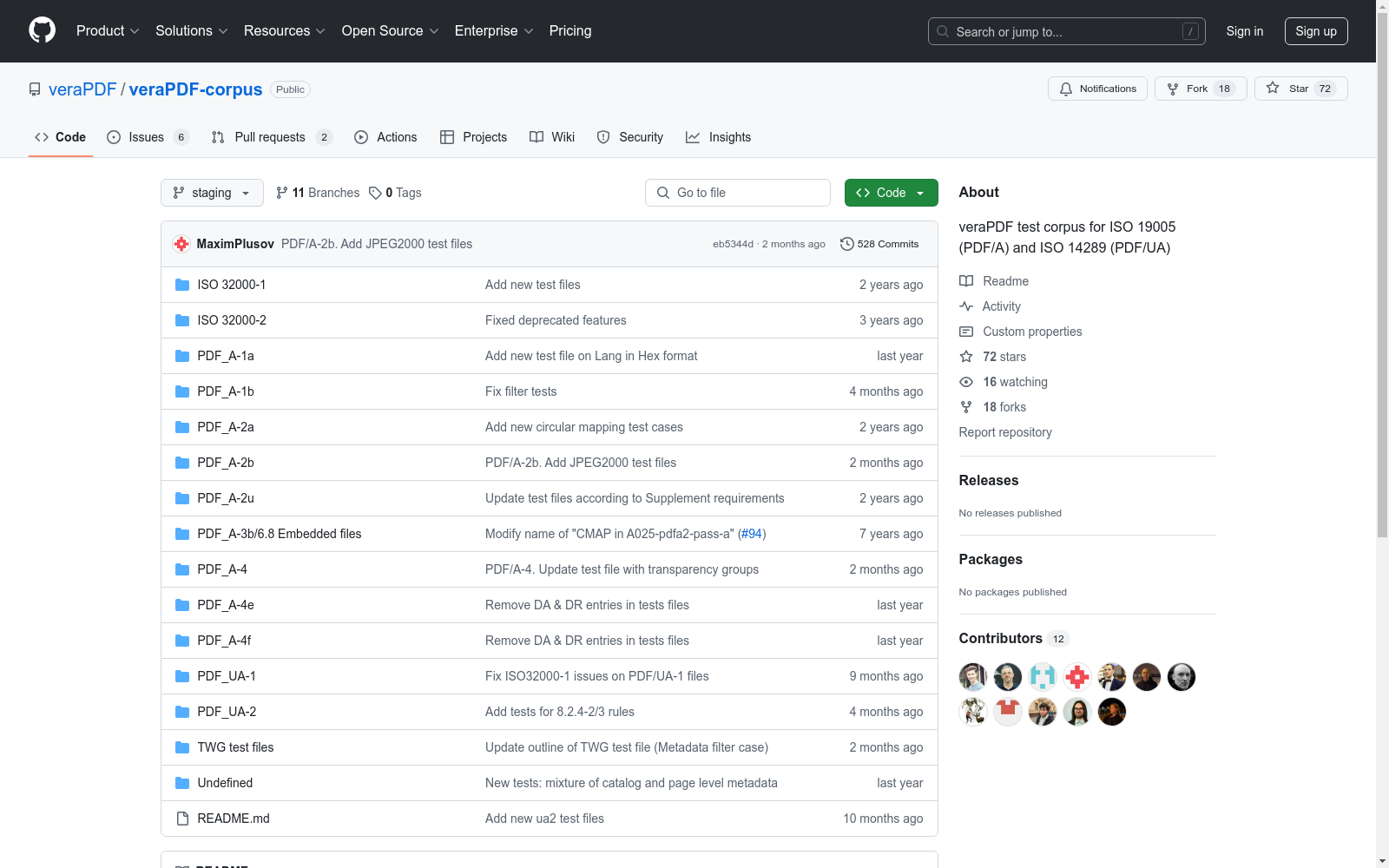This screenshot has height=868, width=1389.
Task: Click MaximPlusov's avatar in commit header
Action: (181, 244)
